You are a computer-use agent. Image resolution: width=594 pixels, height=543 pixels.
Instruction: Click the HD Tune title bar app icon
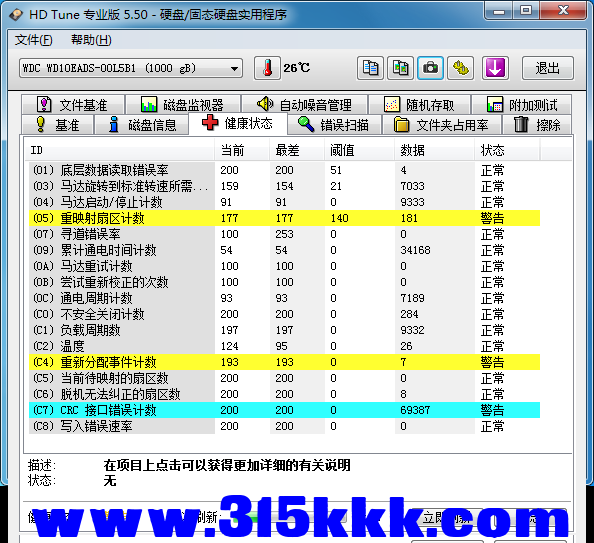coord(16,15)
